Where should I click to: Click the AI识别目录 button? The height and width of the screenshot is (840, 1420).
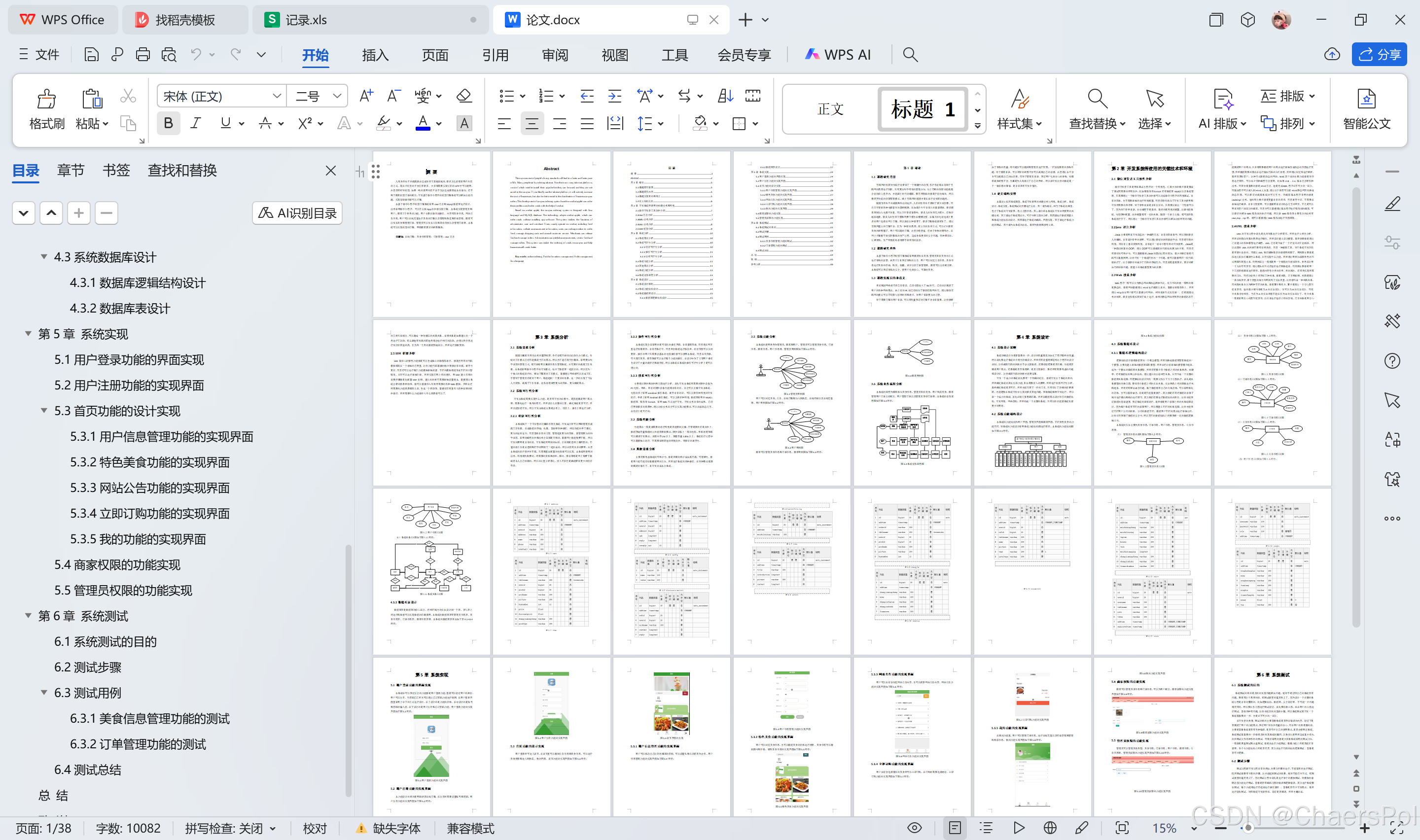point(297,213)
